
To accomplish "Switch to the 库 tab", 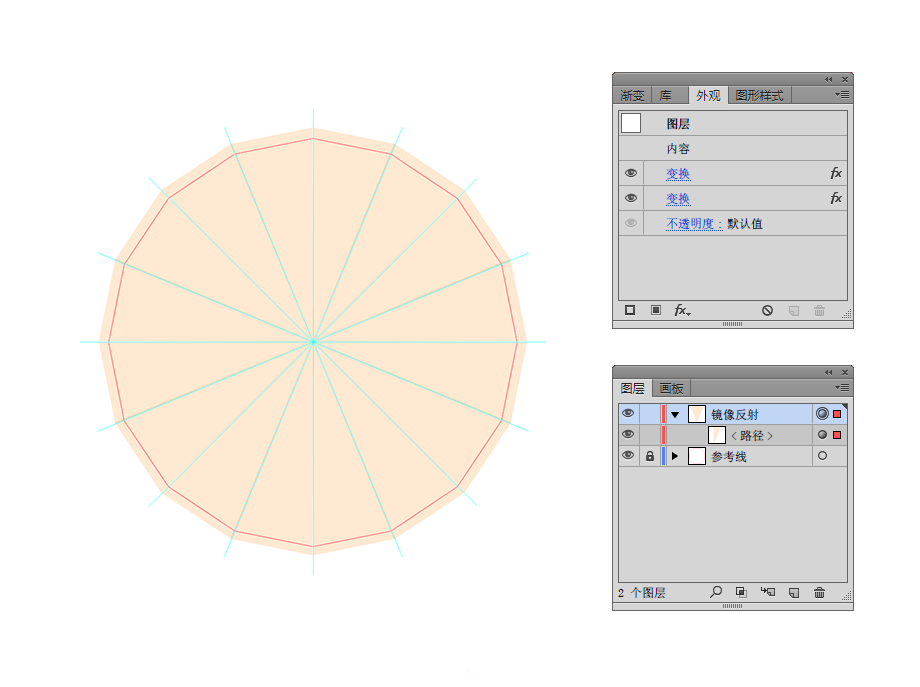I will click(x=665, y=95).
